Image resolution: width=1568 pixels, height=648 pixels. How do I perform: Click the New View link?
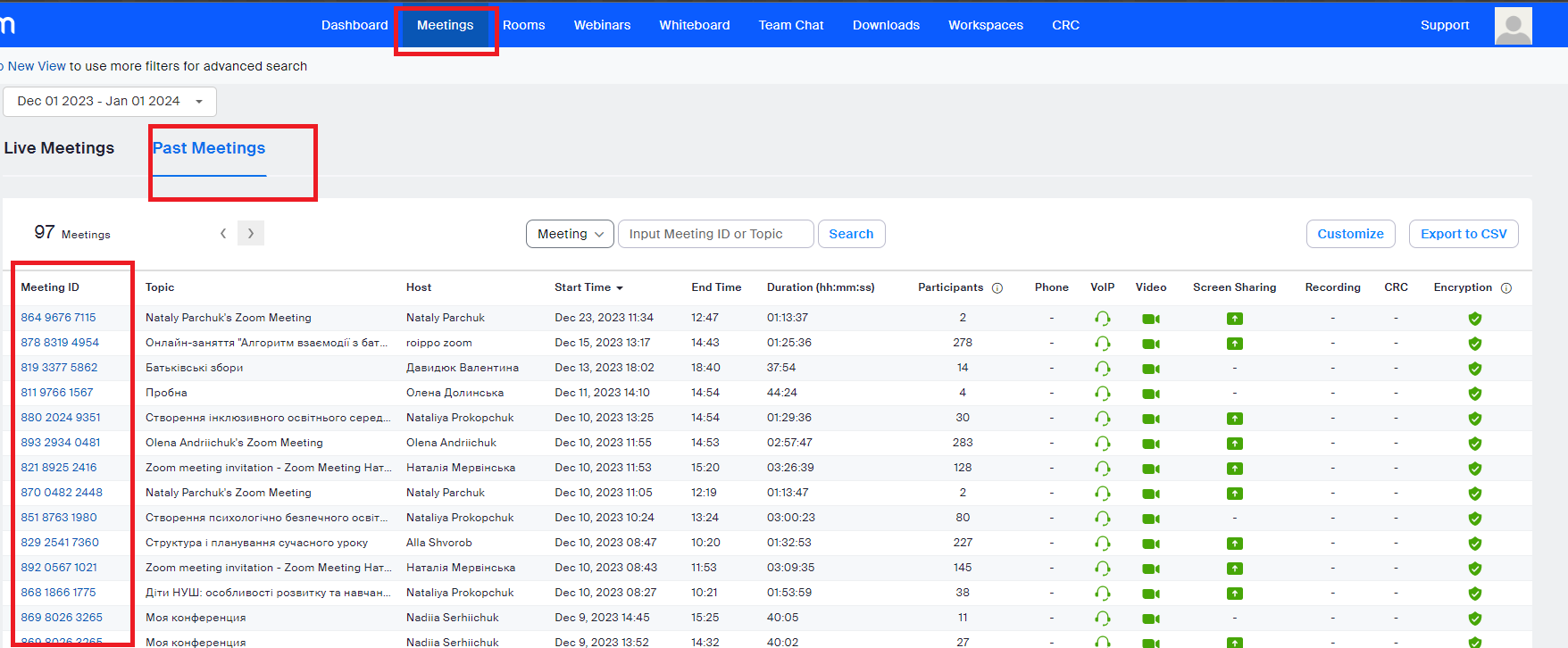click(x=37, y=66)
